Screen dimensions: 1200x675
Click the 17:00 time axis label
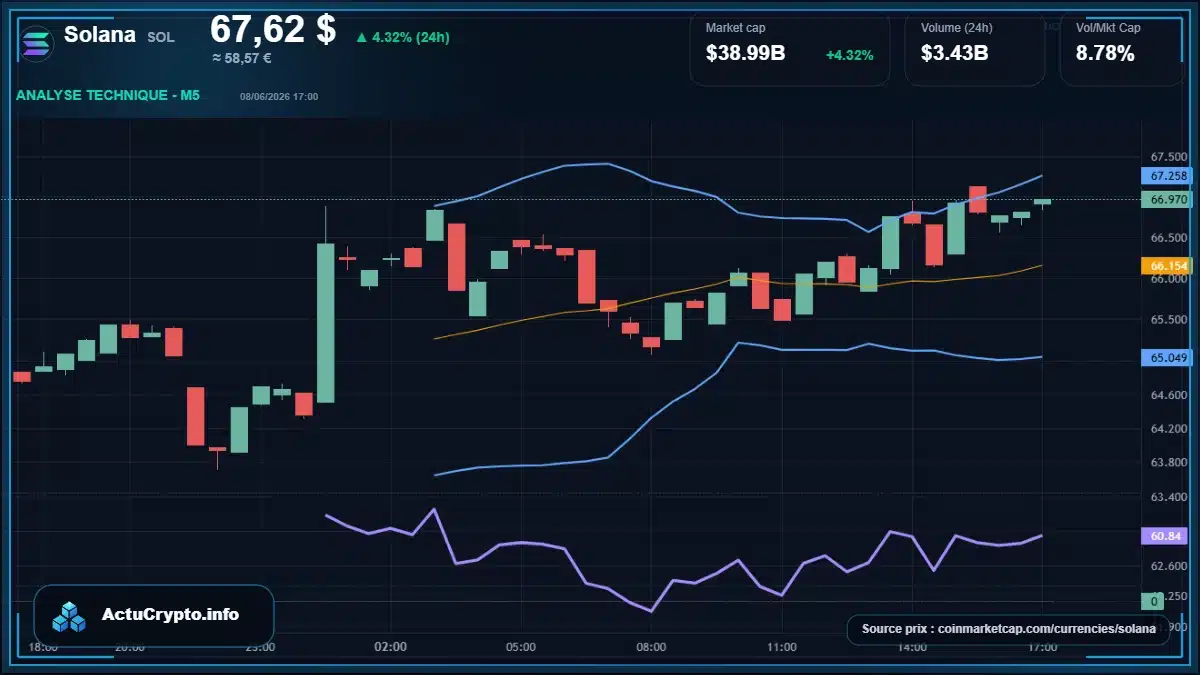tap(1042, 647)
